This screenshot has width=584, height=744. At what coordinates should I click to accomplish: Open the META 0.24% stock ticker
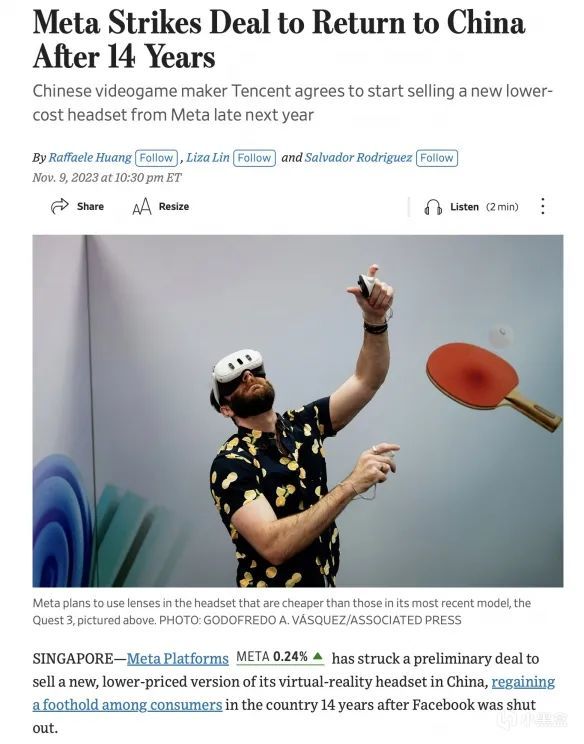280,657
